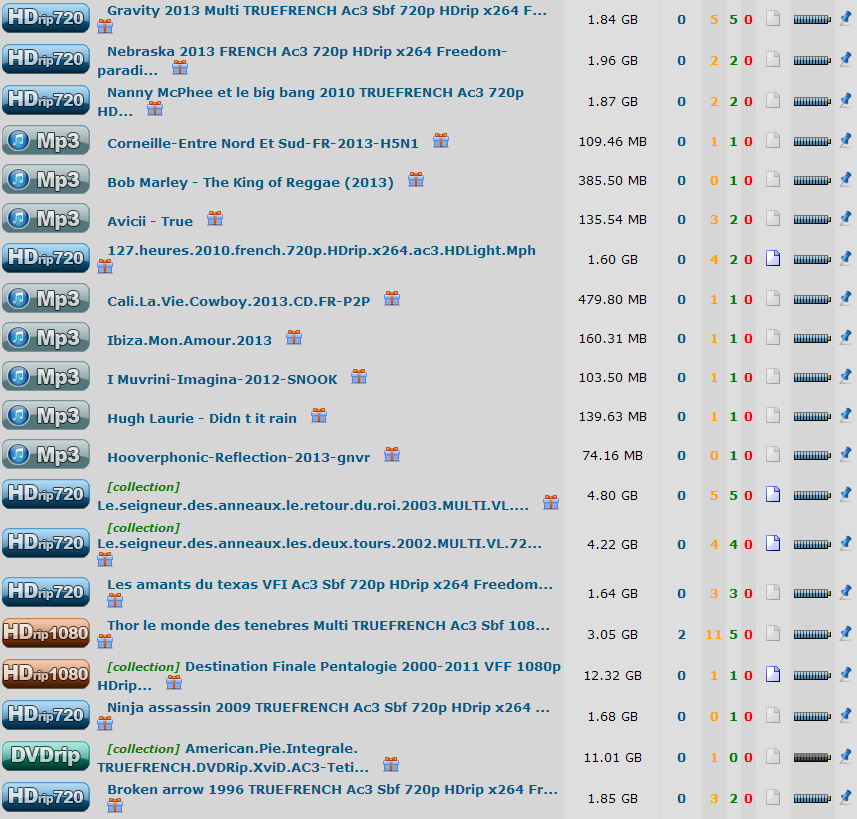The height and width of the screenshot is (819, 857).
Task: Open 127.heures.2010.french.720p torrent link
Action: coord(321,250)
